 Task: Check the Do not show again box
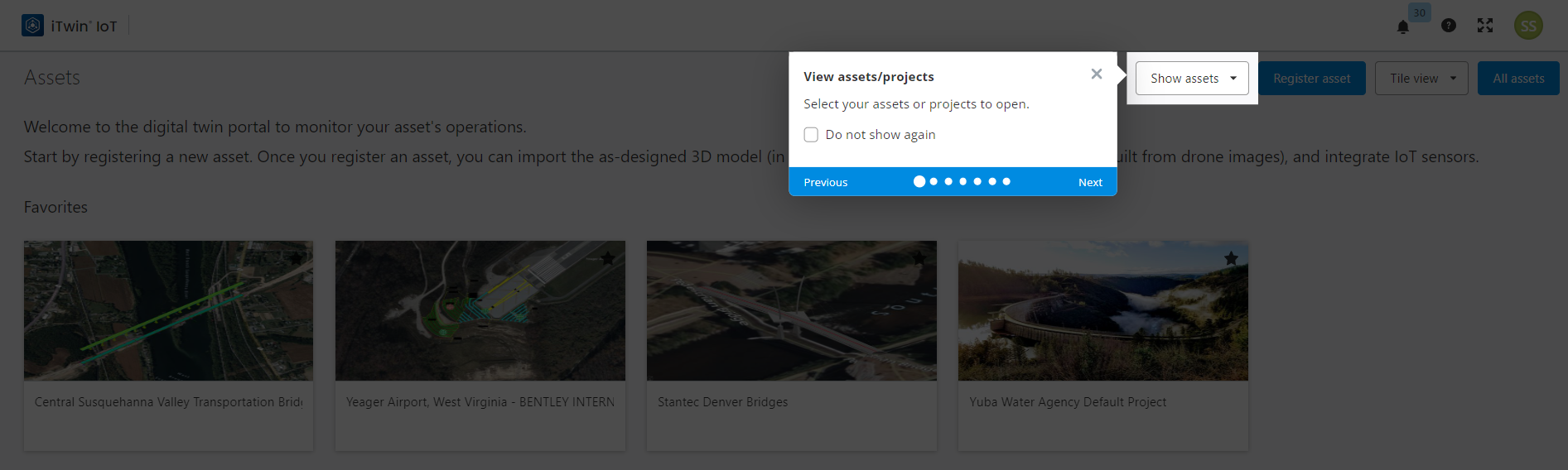(811, 135)
